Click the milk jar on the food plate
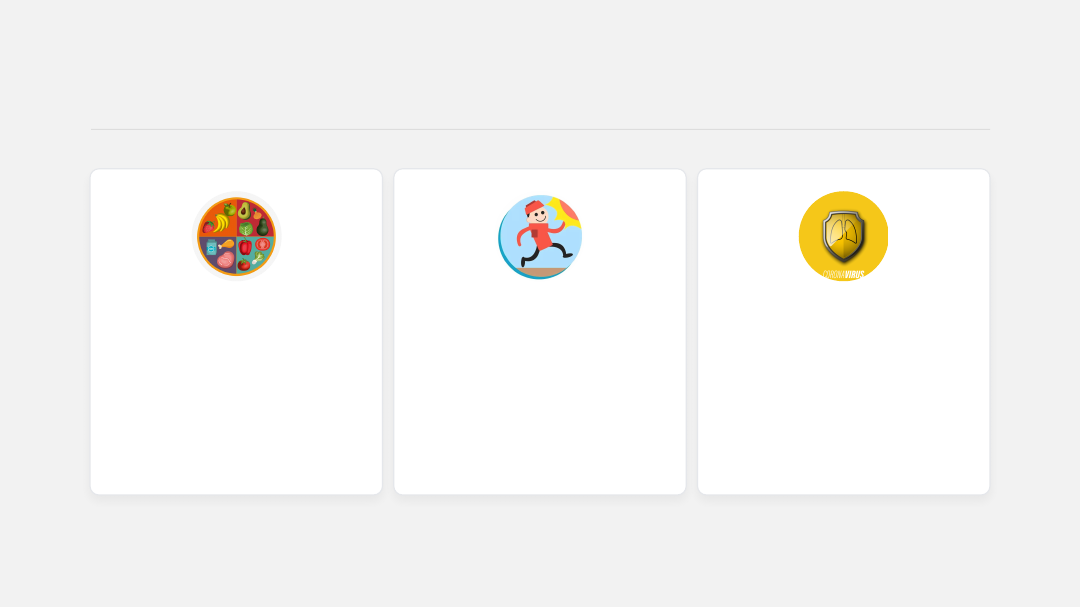The image size is (1080, 607). (x=211, y=249)
